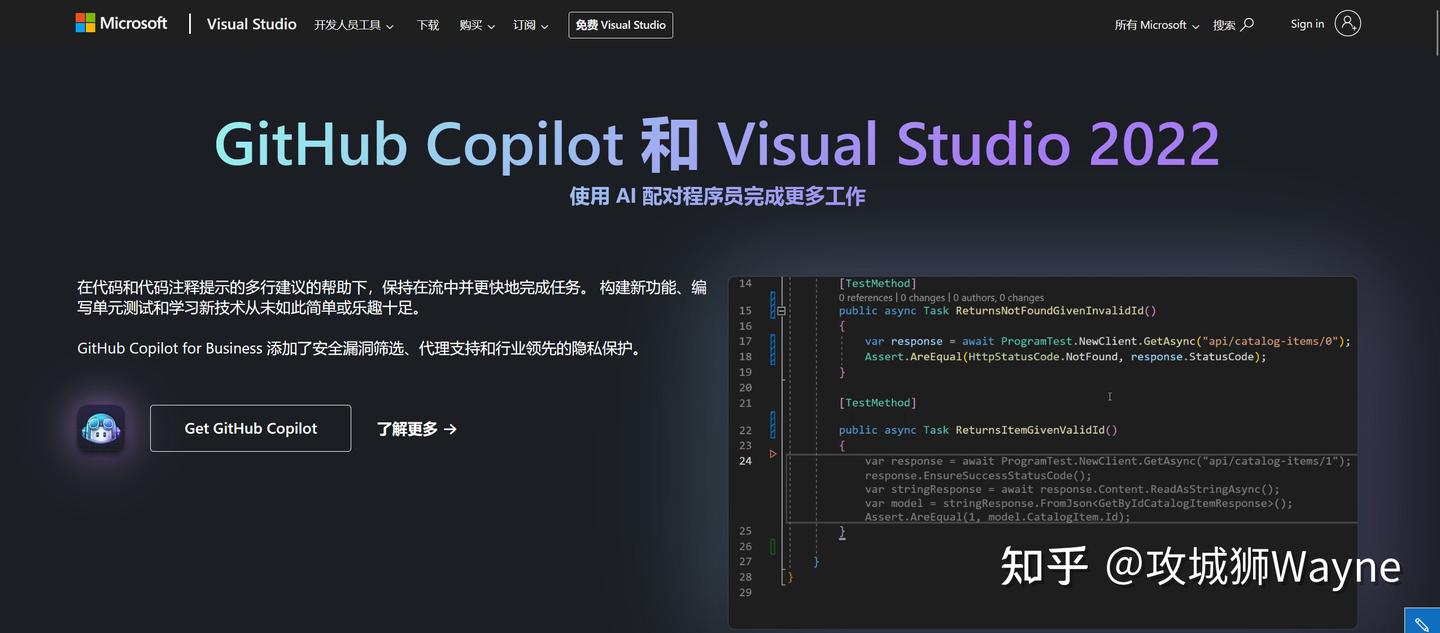Click line number 18 in the code editor
This screenshot has width=1440, height=633.
tap(745, 355)
